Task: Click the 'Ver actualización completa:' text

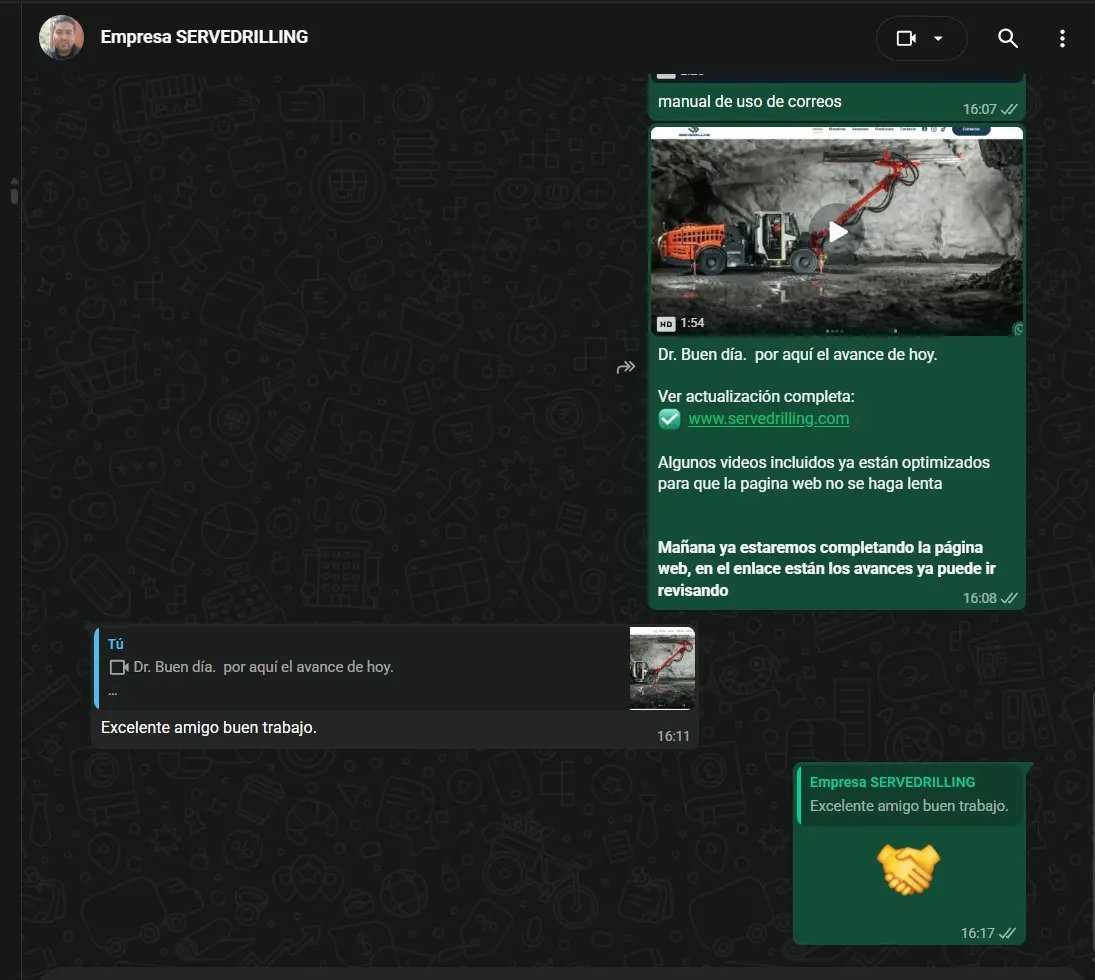Action: click(756, 396)
